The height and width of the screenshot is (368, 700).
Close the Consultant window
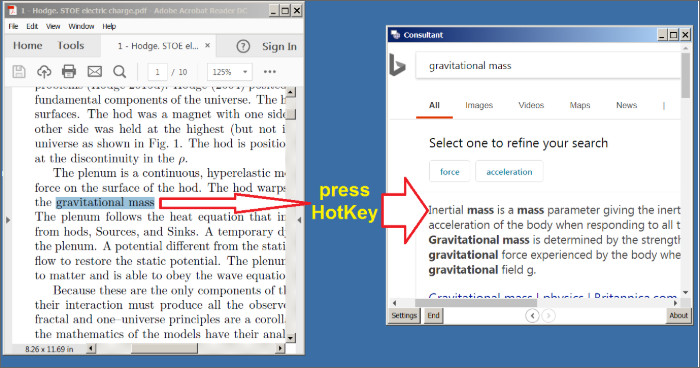click(685, 35)
